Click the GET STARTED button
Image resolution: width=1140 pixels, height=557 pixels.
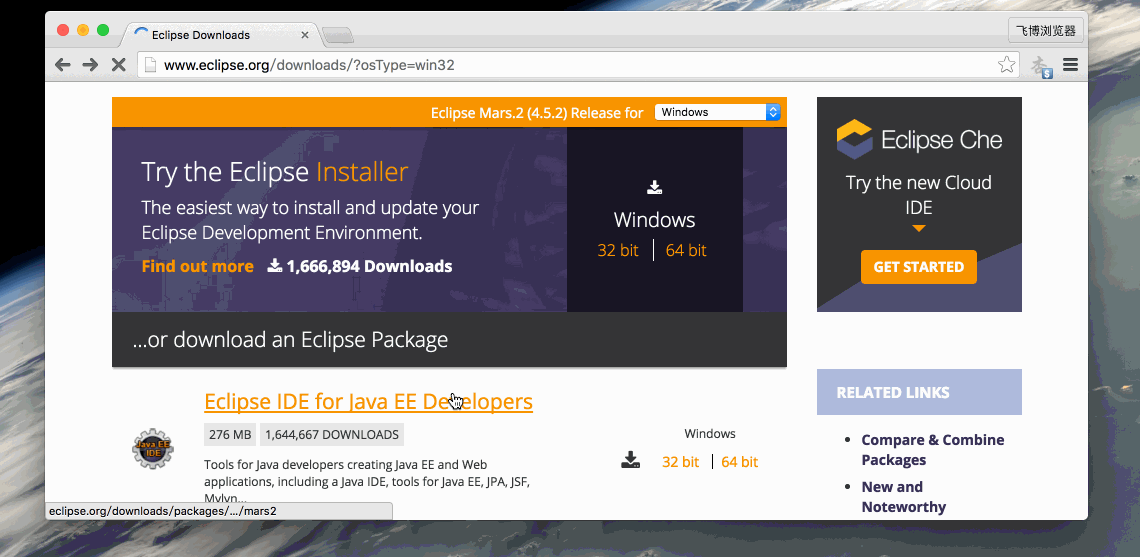[x=919, y=267]
